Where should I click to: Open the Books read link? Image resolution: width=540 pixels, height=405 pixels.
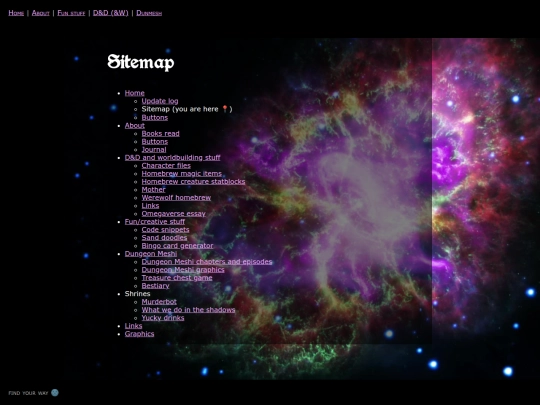coord(160,133)
